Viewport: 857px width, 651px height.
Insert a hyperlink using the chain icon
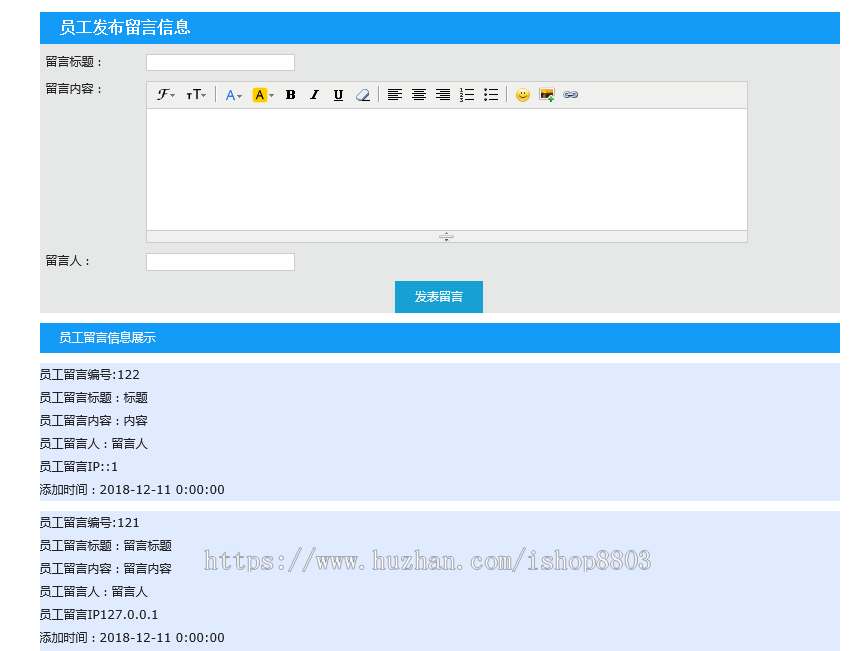(x=570, y=94)
